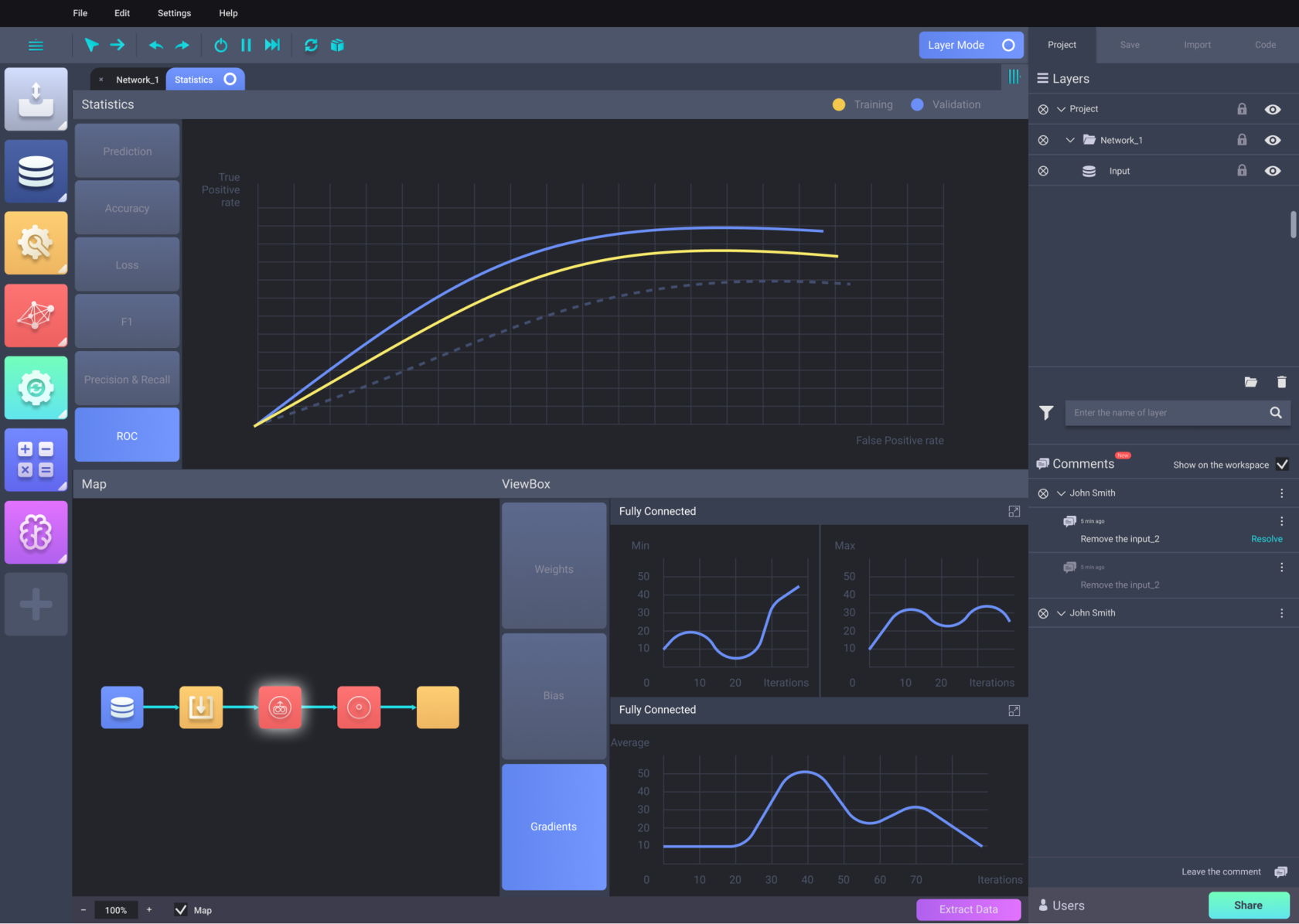Open the database stack sidebar tool
This screenshot has height=924, width=1299.
tap(36, 171)
